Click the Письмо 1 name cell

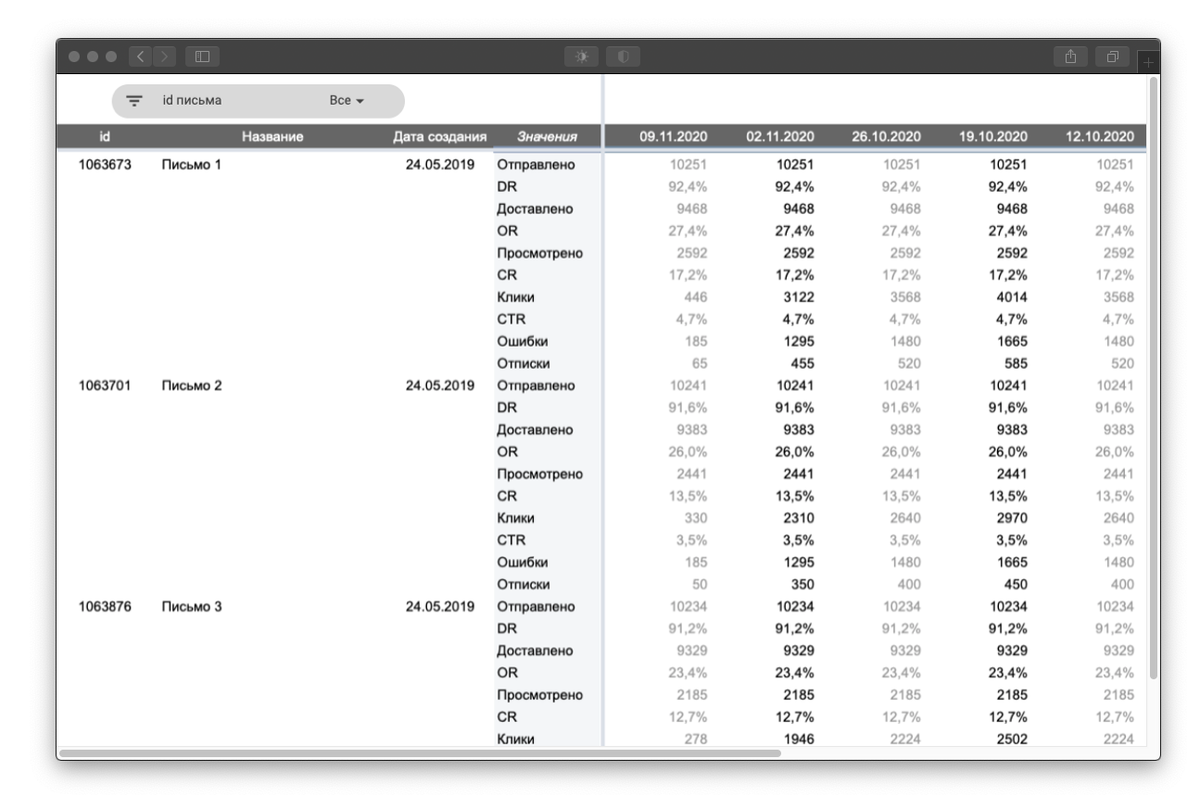[191, 165]
